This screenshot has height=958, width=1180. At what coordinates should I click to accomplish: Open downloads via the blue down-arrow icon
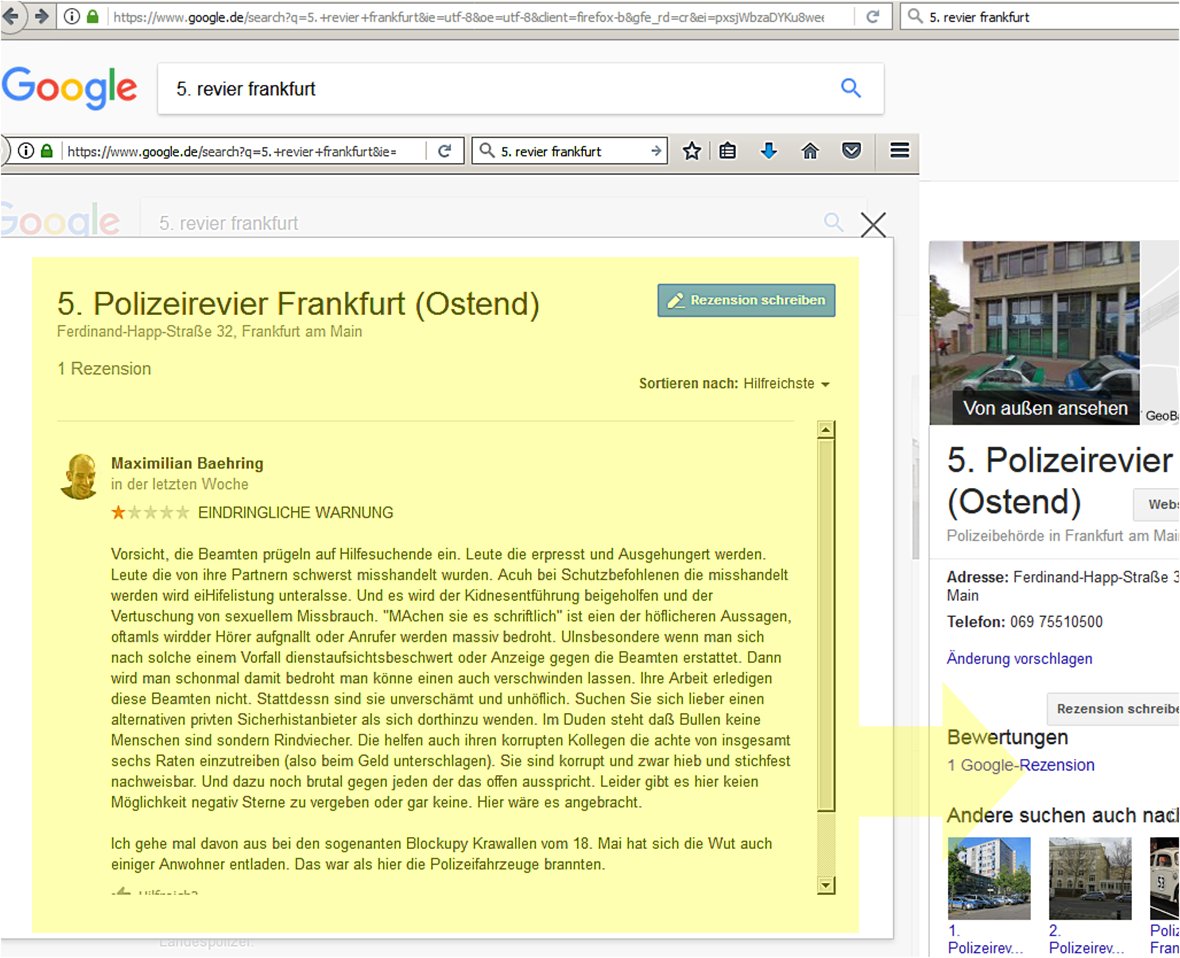pyautogui.click(x=768, y=151)
